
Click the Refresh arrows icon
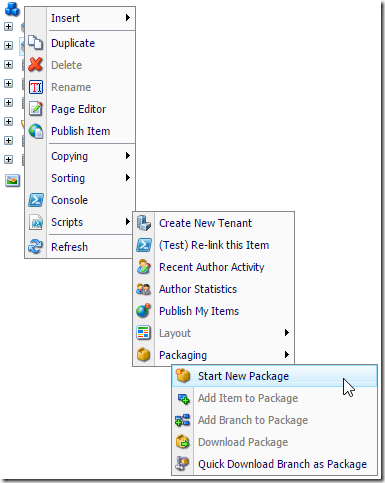point(35,247)
